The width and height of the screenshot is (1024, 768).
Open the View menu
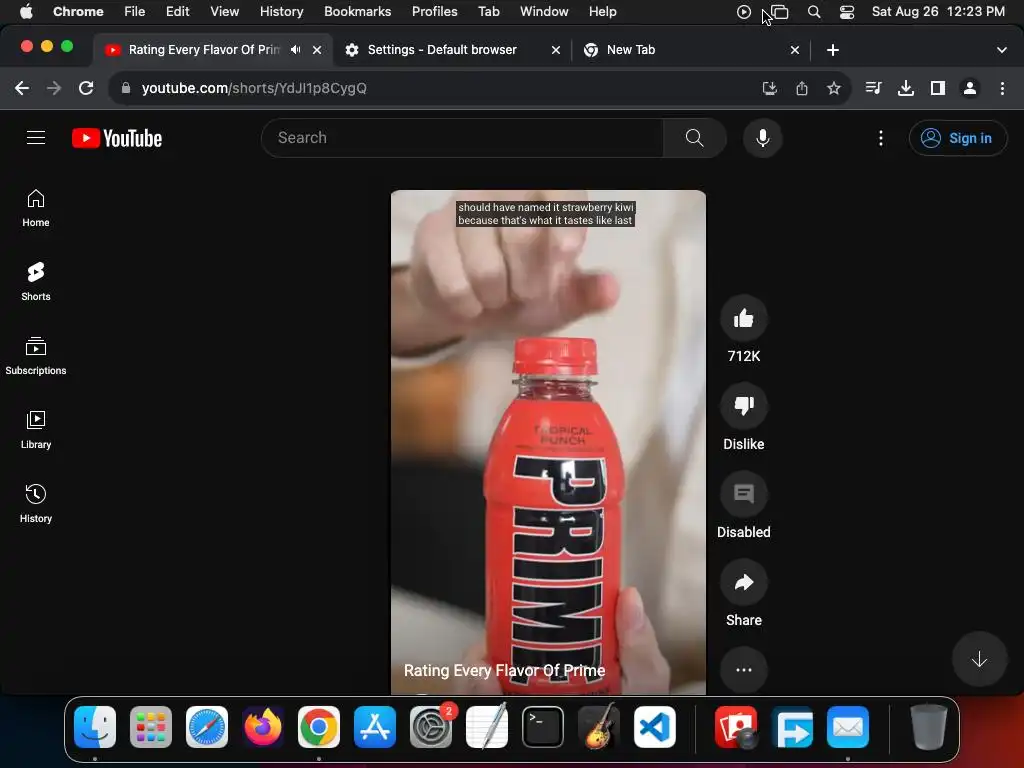[224, 12]
